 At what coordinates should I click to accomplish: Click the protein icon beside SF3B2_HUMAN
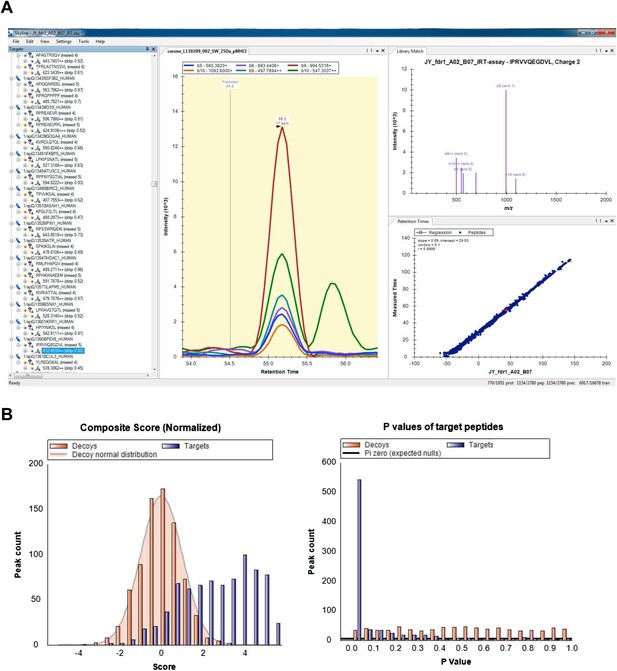pos(18,78)
